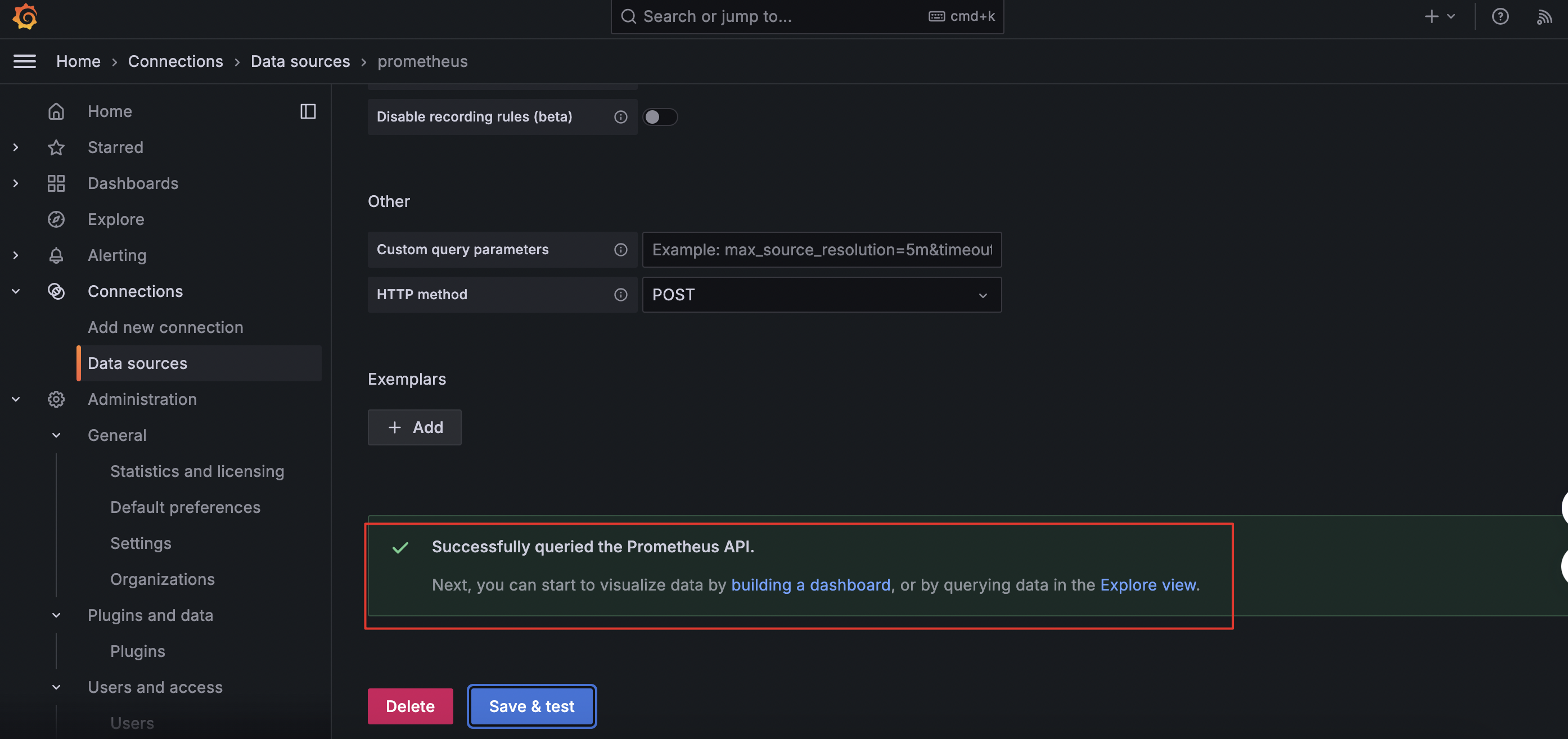Click info icon for Disable recording rules
1568x739 pixels.
pyautogui.click(x=620, y=117)
